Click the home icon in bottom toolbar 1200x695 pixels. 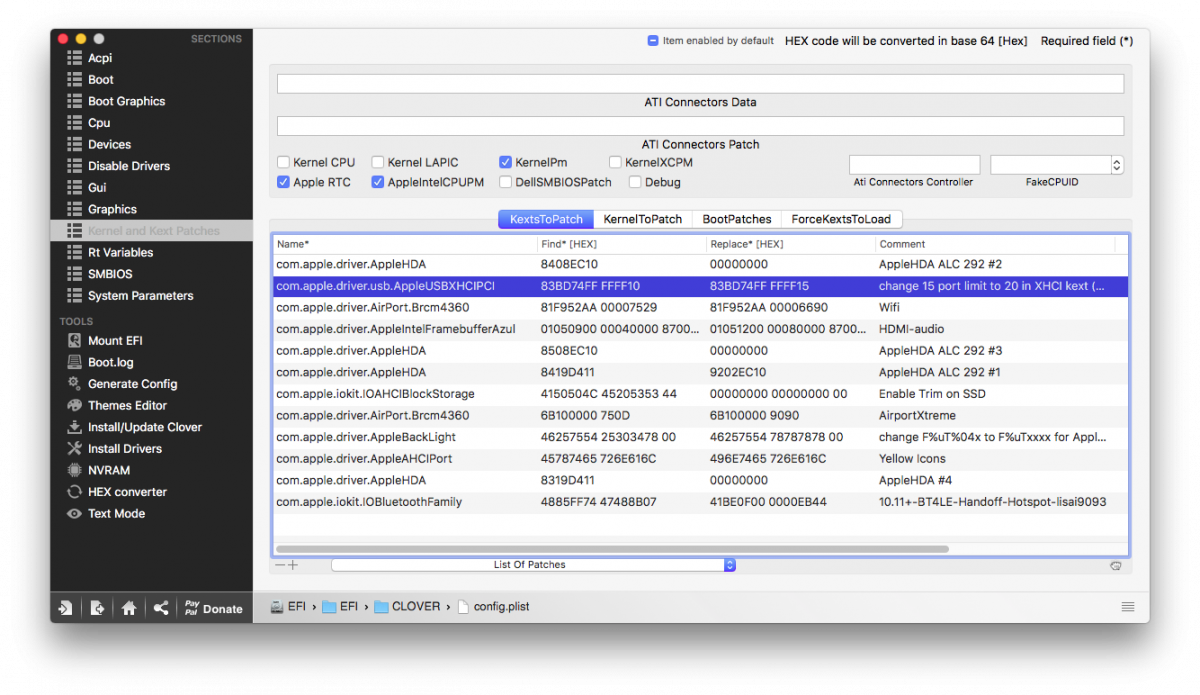coord(129,608)
